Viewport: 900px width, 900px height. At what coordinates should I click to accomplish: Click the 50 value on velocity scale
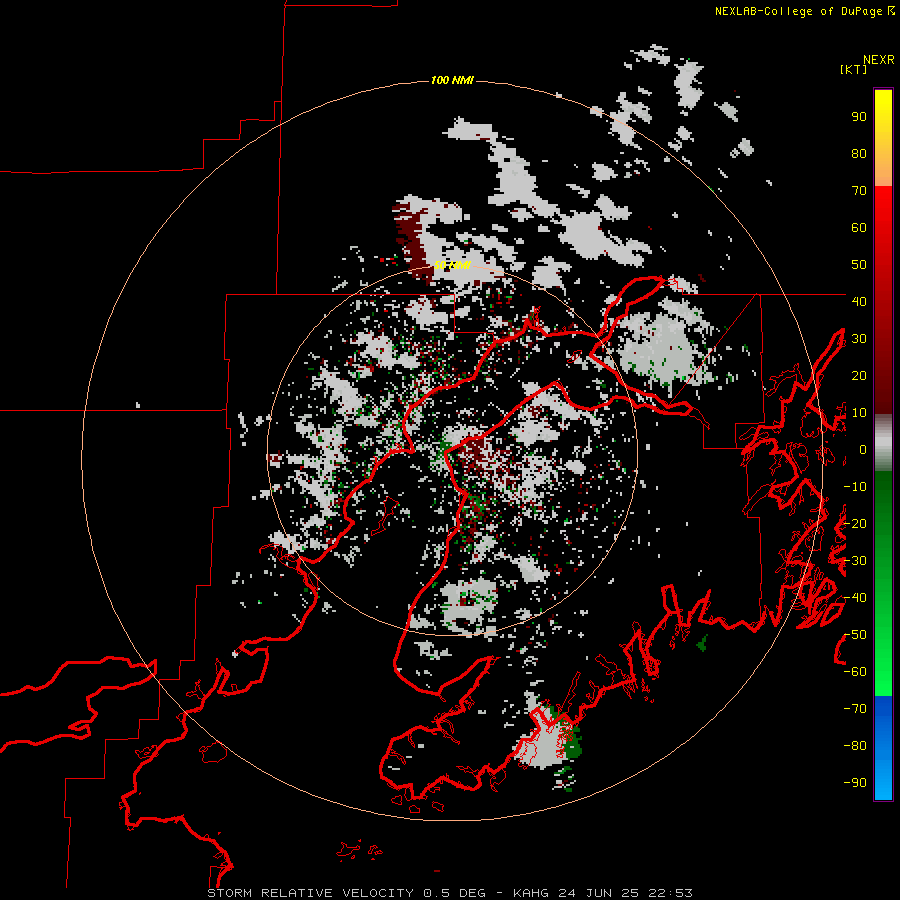tap(859, 265)
